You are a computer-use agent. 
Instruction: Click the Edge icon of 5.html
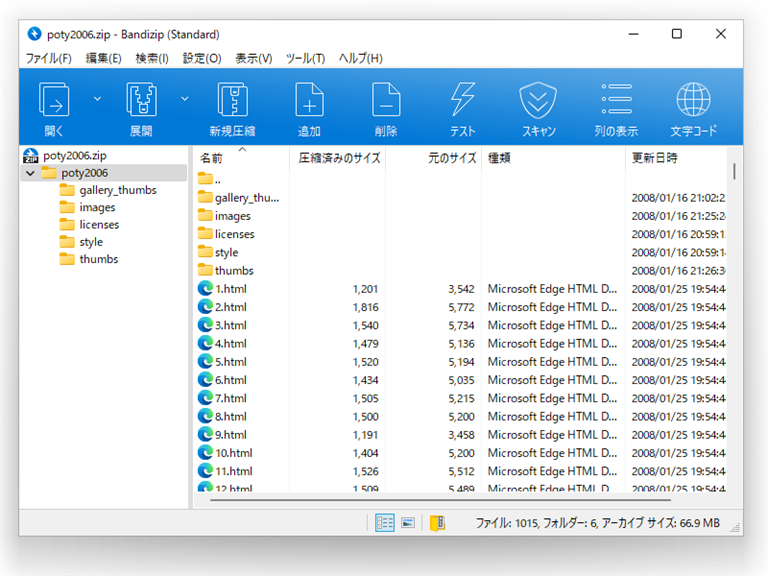205,361
